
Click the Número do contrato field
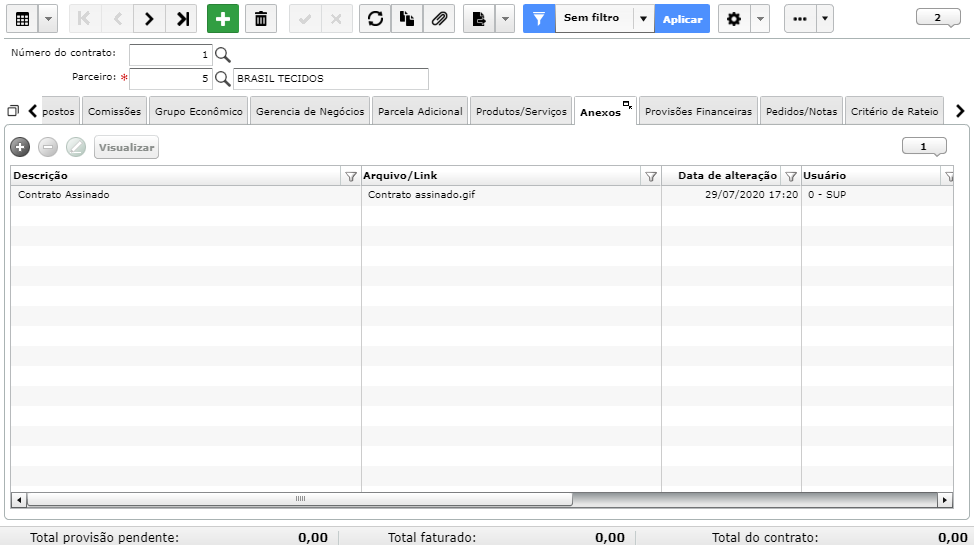[170, 55]
